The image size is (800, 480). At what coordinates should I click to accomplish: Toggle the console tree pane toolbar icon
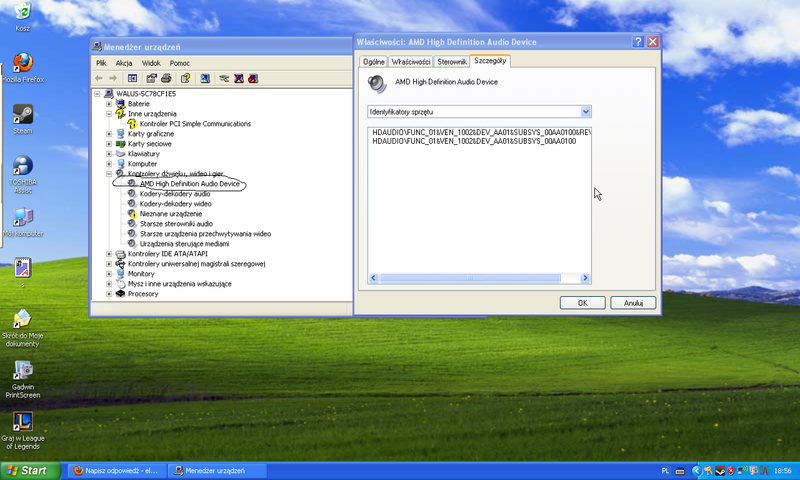tap(132, 78)
